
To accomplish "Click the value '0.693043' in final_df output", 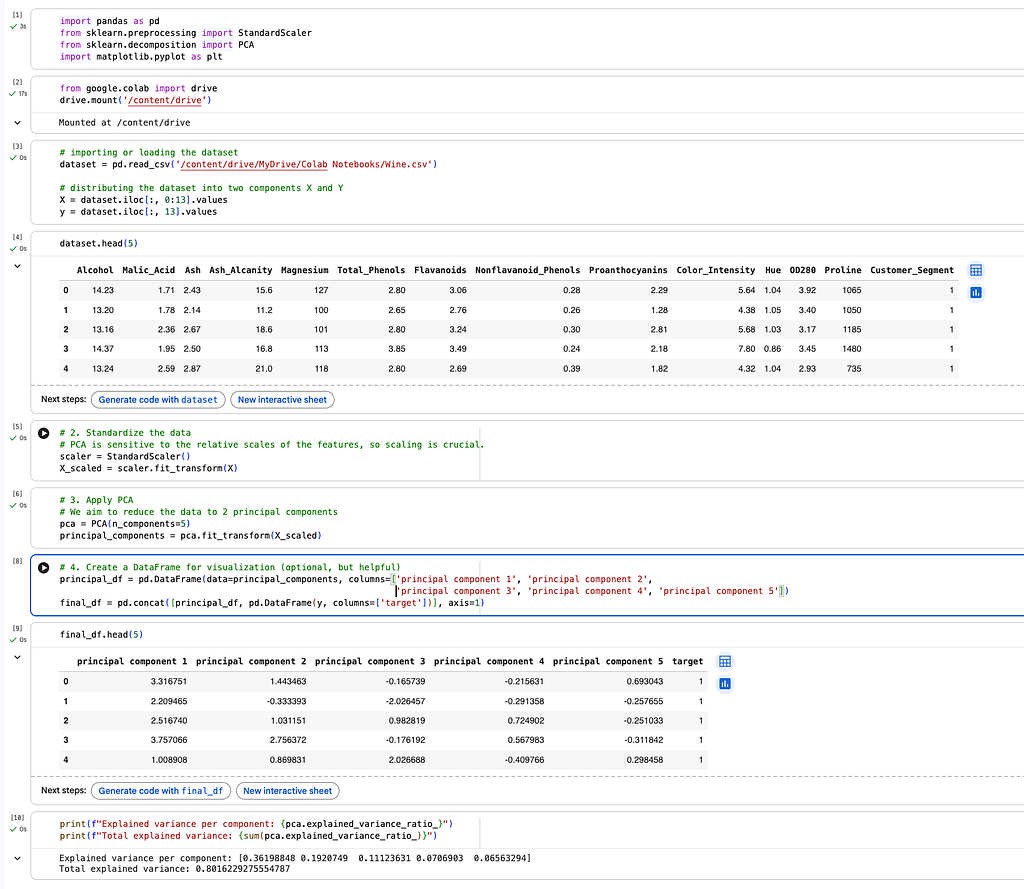I will 645,681.
